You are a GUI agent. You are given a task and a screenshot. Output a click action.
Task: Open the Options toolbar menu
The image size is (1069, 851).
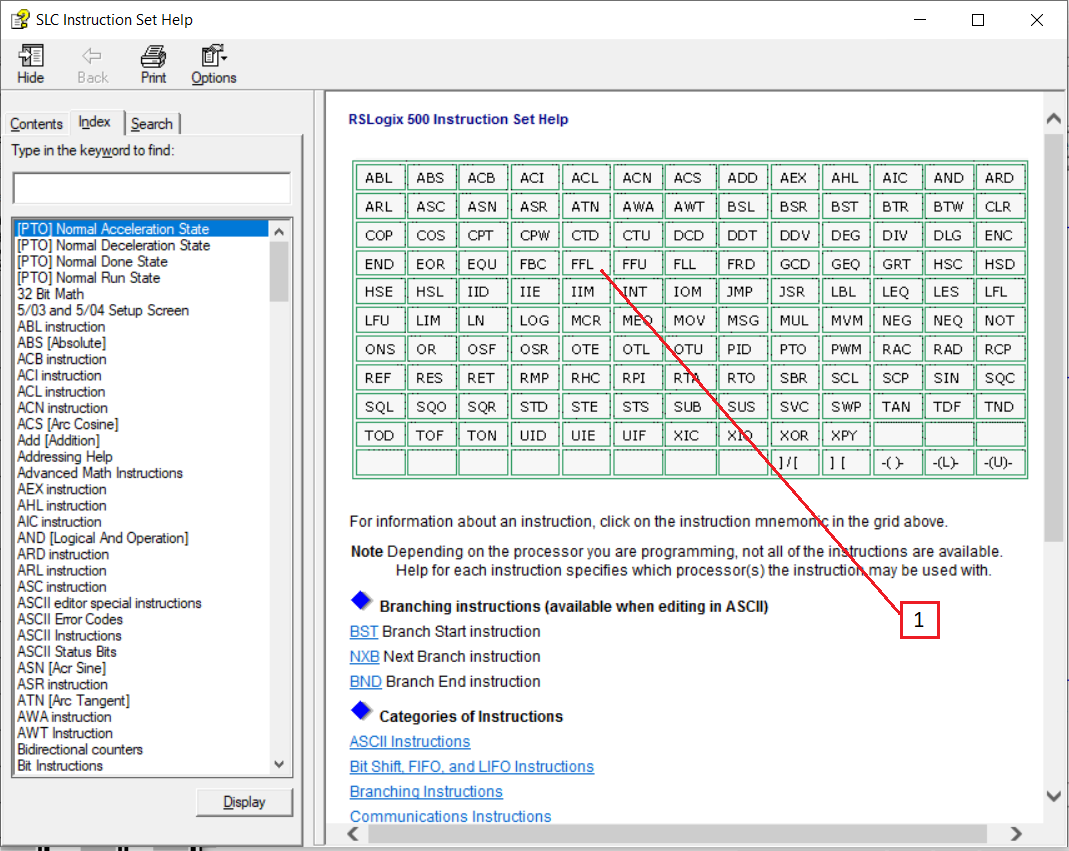pyautogui.click(x=213, y=65)
